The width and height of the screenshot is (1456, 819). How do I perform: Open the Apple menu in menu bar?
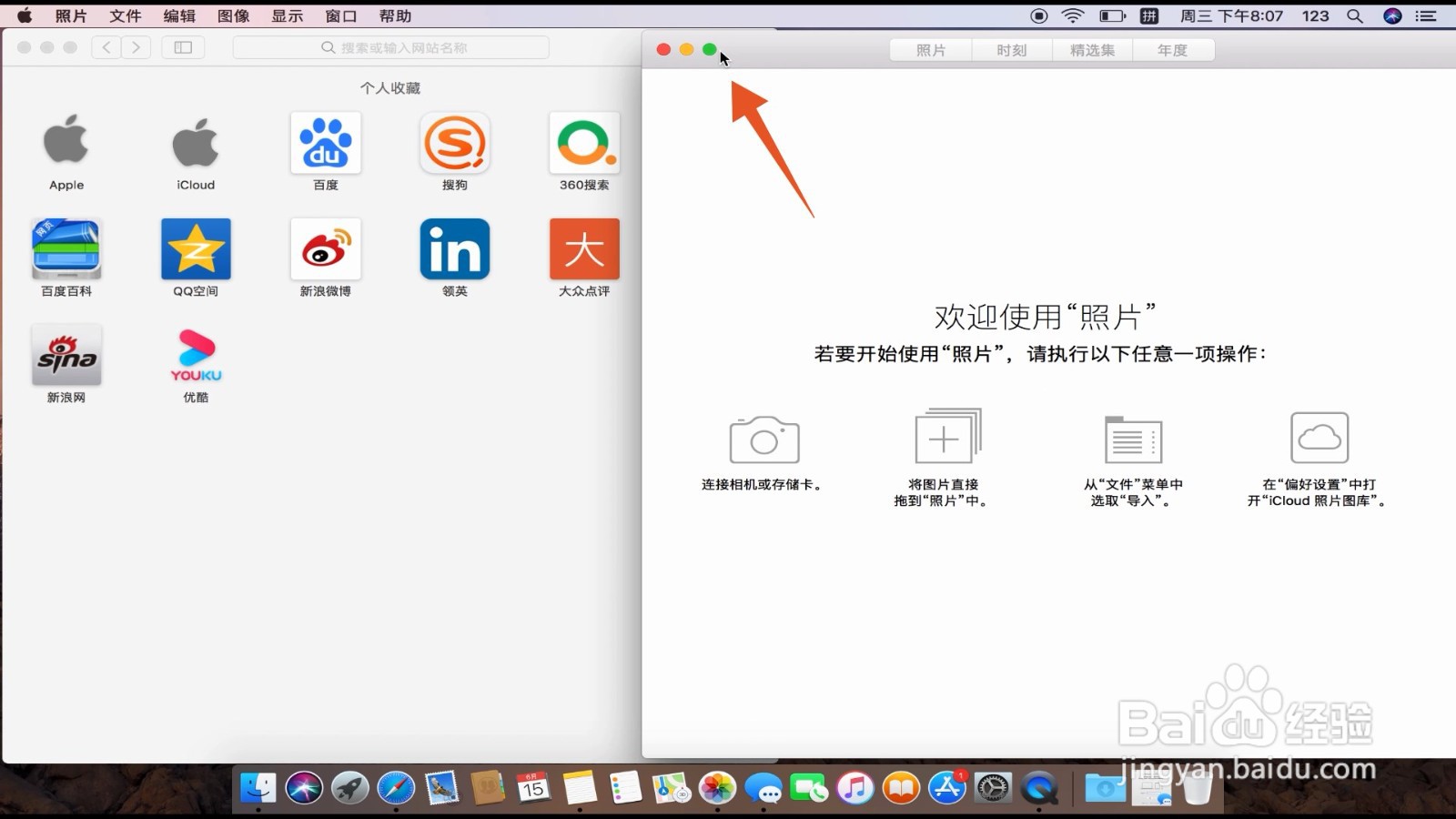[x=25, y=15]
